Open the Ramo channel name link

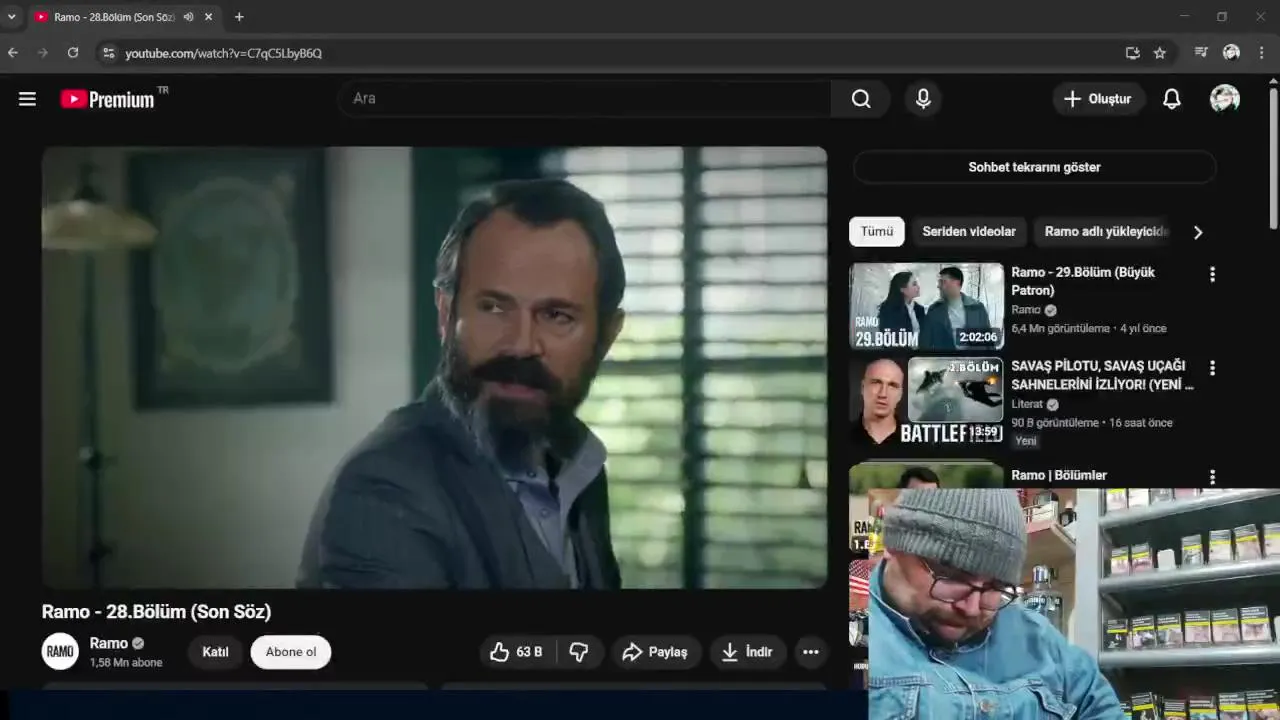tap(109, 643)
